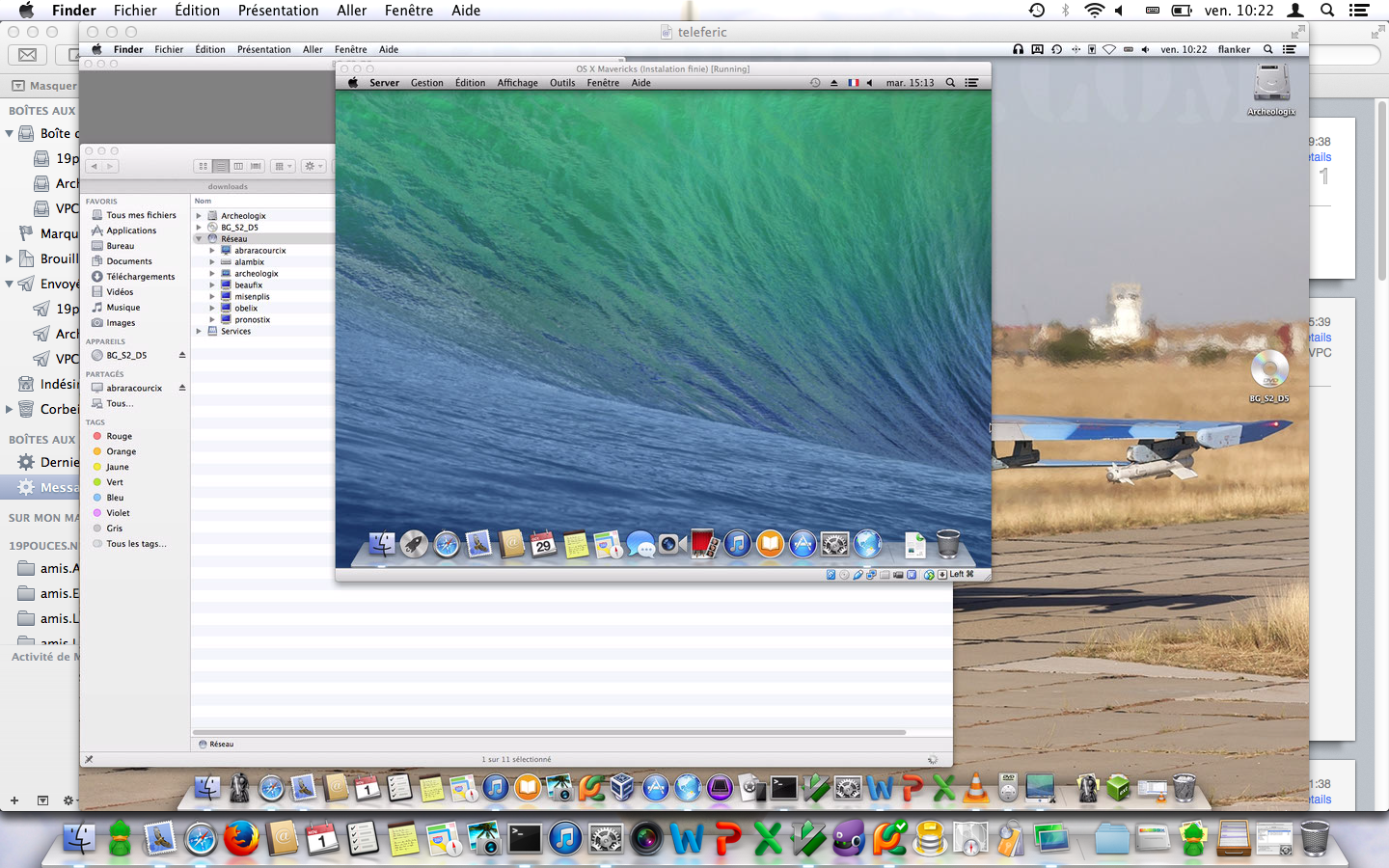Launch VLC cone icon in the remote dock
Screen dimensions: 1389x868
(976, 788)
